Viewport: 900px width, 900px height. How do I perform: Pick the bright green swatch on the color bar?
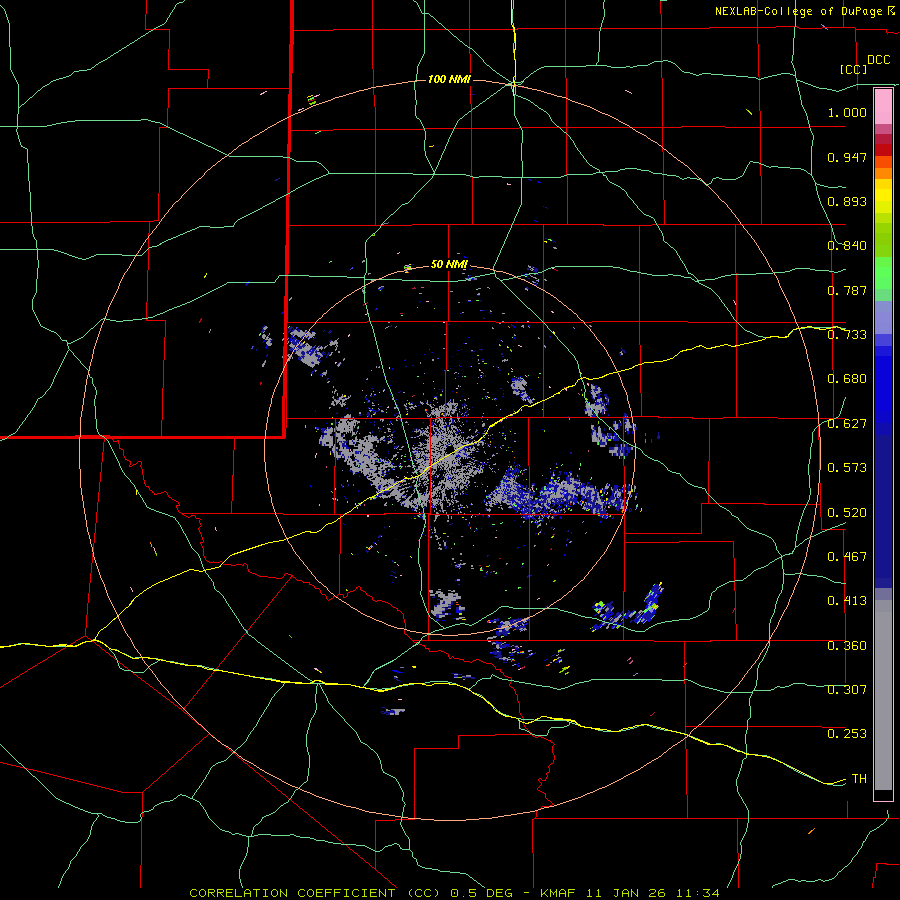click(x=883, y=273)
